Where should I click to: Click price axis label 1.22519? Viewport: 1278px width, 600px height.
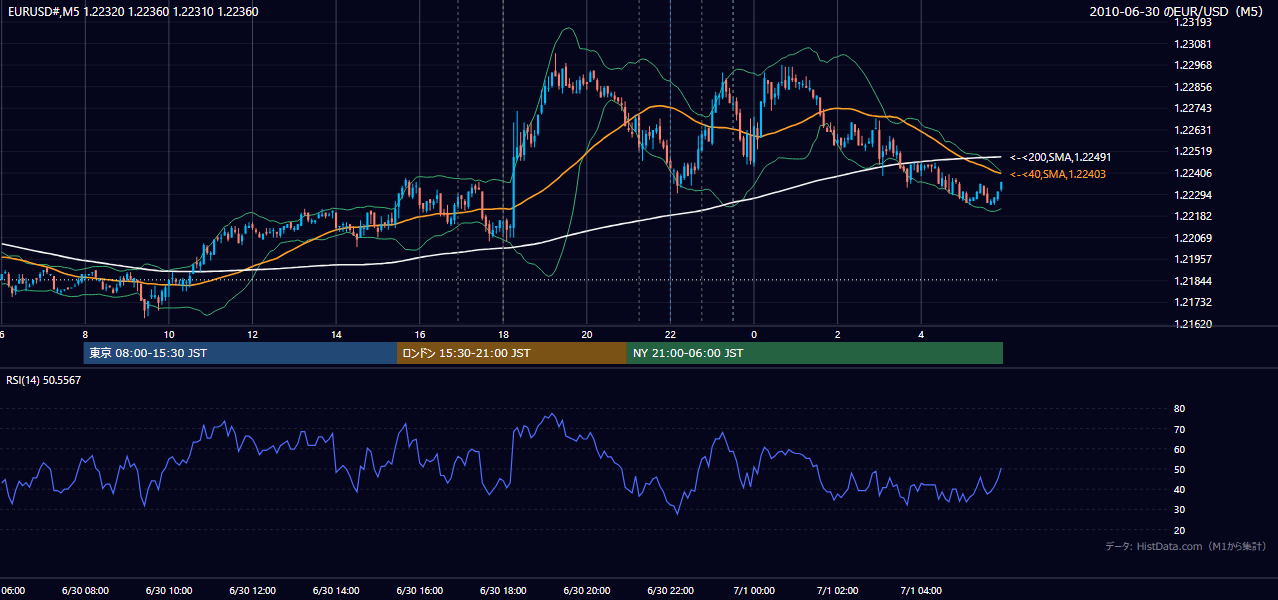1192,151
